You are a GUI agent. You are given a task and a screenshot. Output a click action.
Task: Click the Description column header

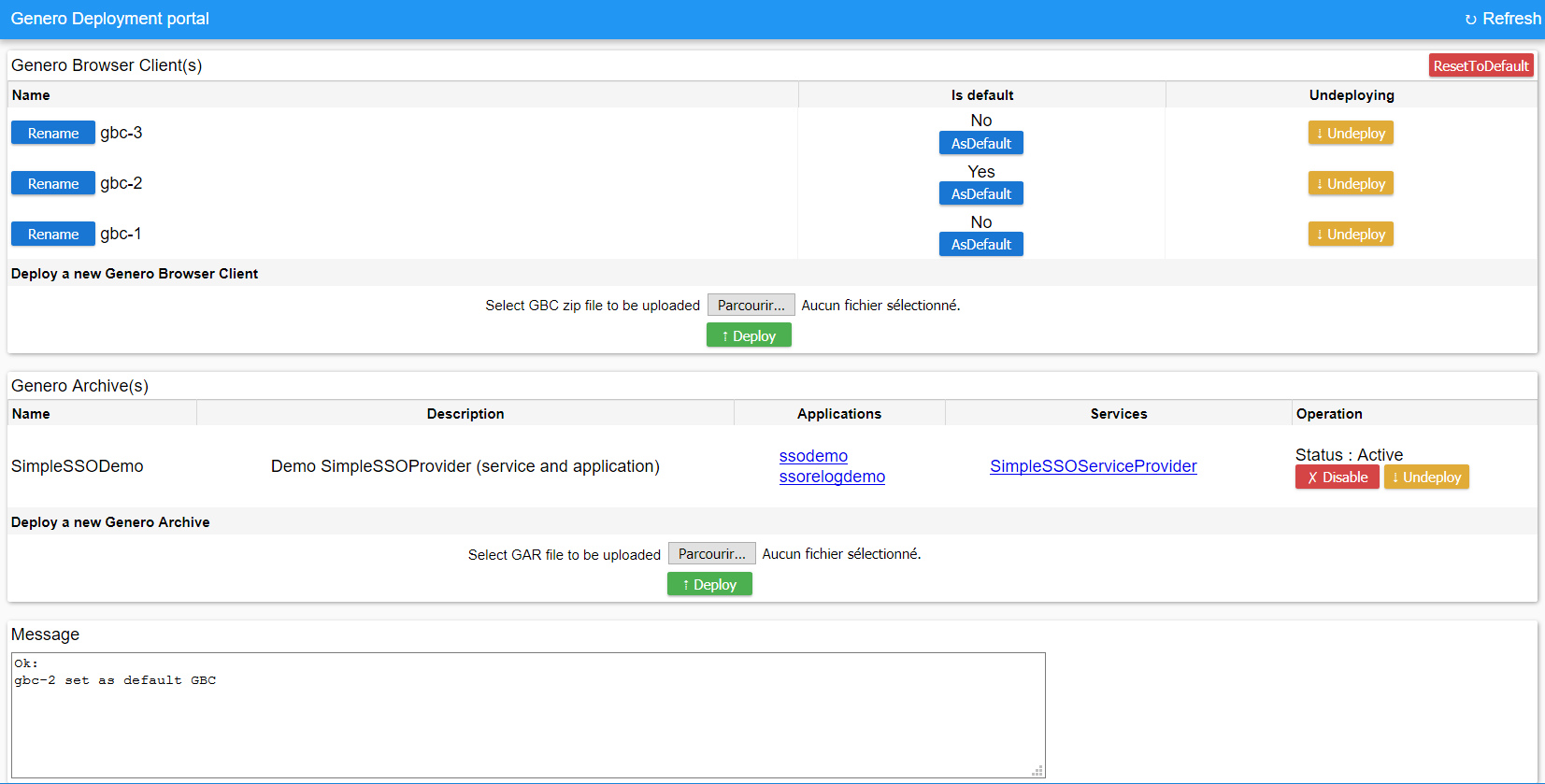[465, 414]
